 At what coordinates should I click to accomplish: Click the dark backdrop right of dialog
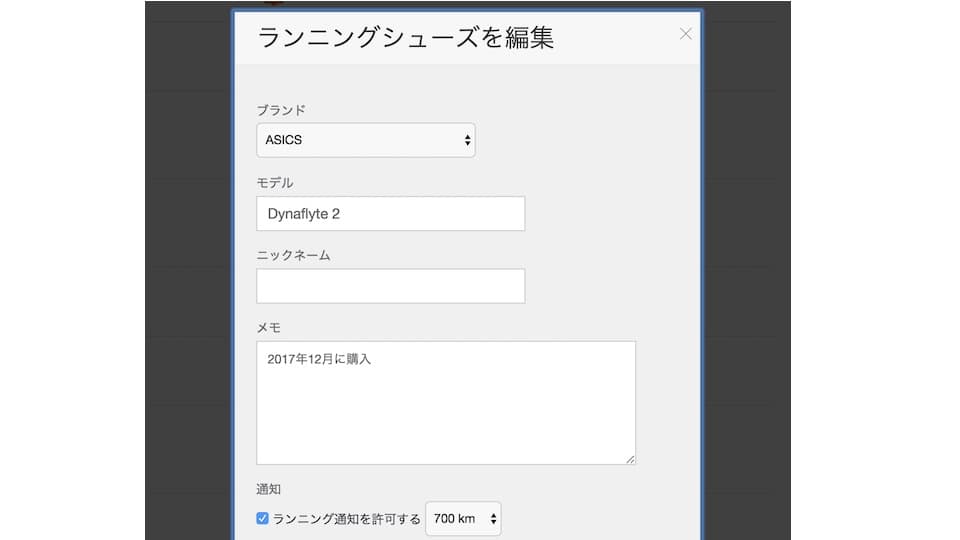pos(747,269)
